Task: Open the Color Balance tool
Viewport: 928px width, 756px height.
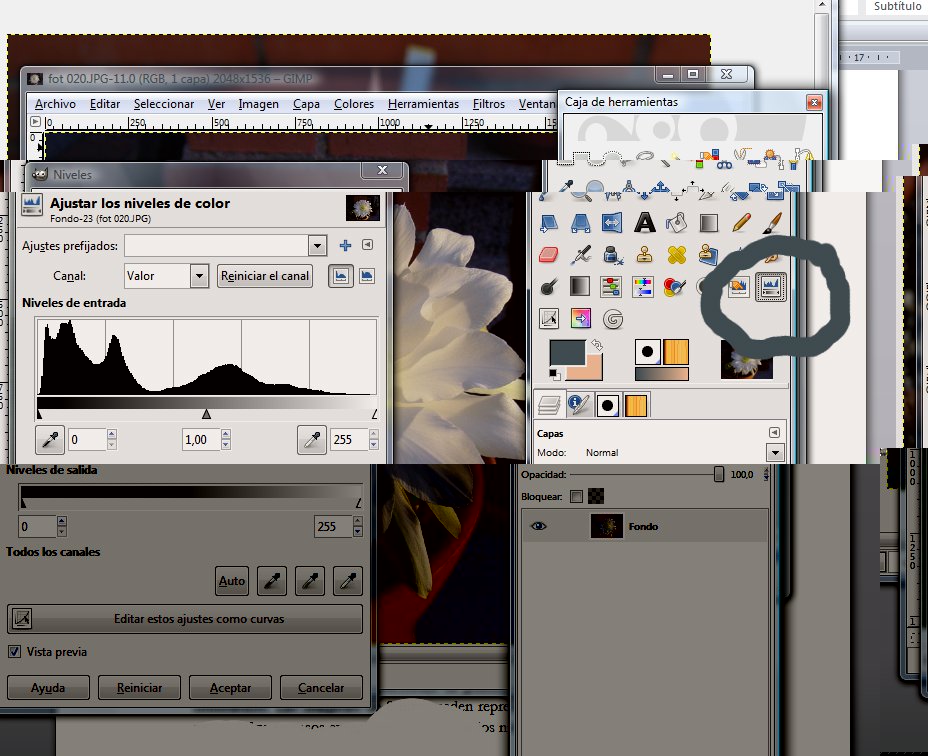Action: [x=611, y=287]
